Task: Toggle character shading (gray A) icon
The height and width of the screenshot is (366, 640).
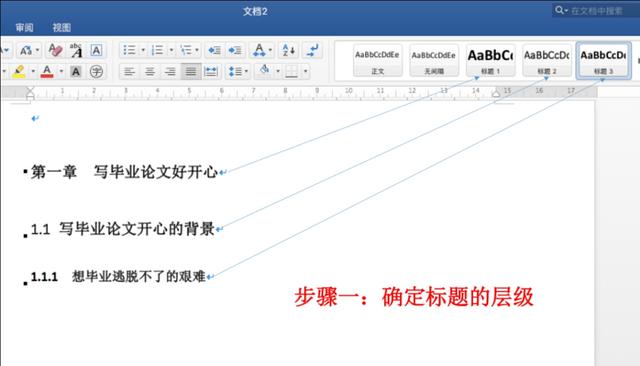Action: (76, 72)
